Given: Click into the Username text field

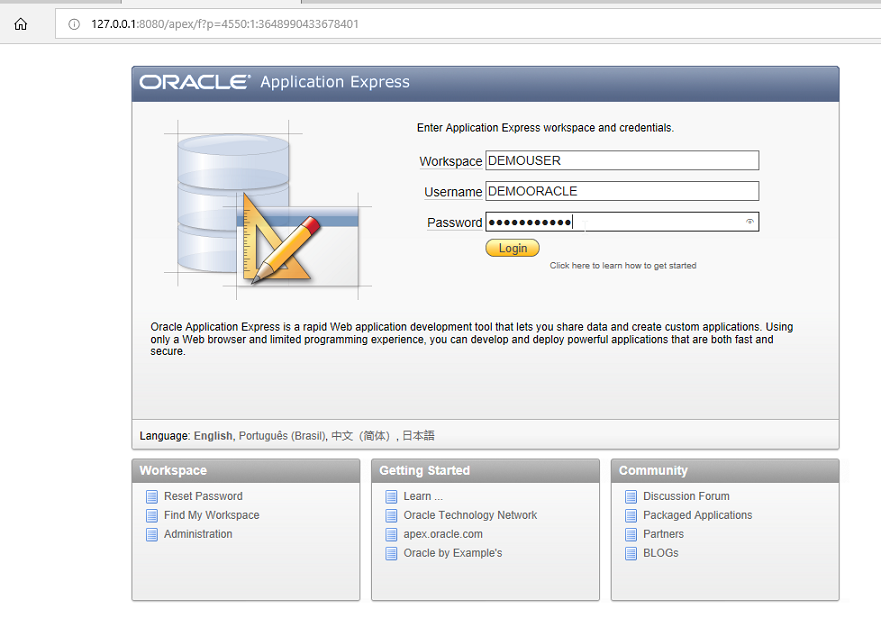Looking at the screenshot, I should pos(621,191).
